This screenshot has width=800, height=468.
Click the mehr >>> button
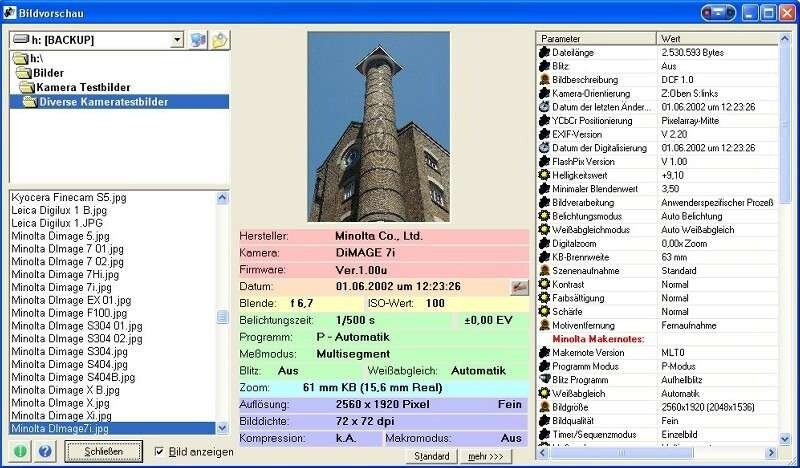point(486,456)
